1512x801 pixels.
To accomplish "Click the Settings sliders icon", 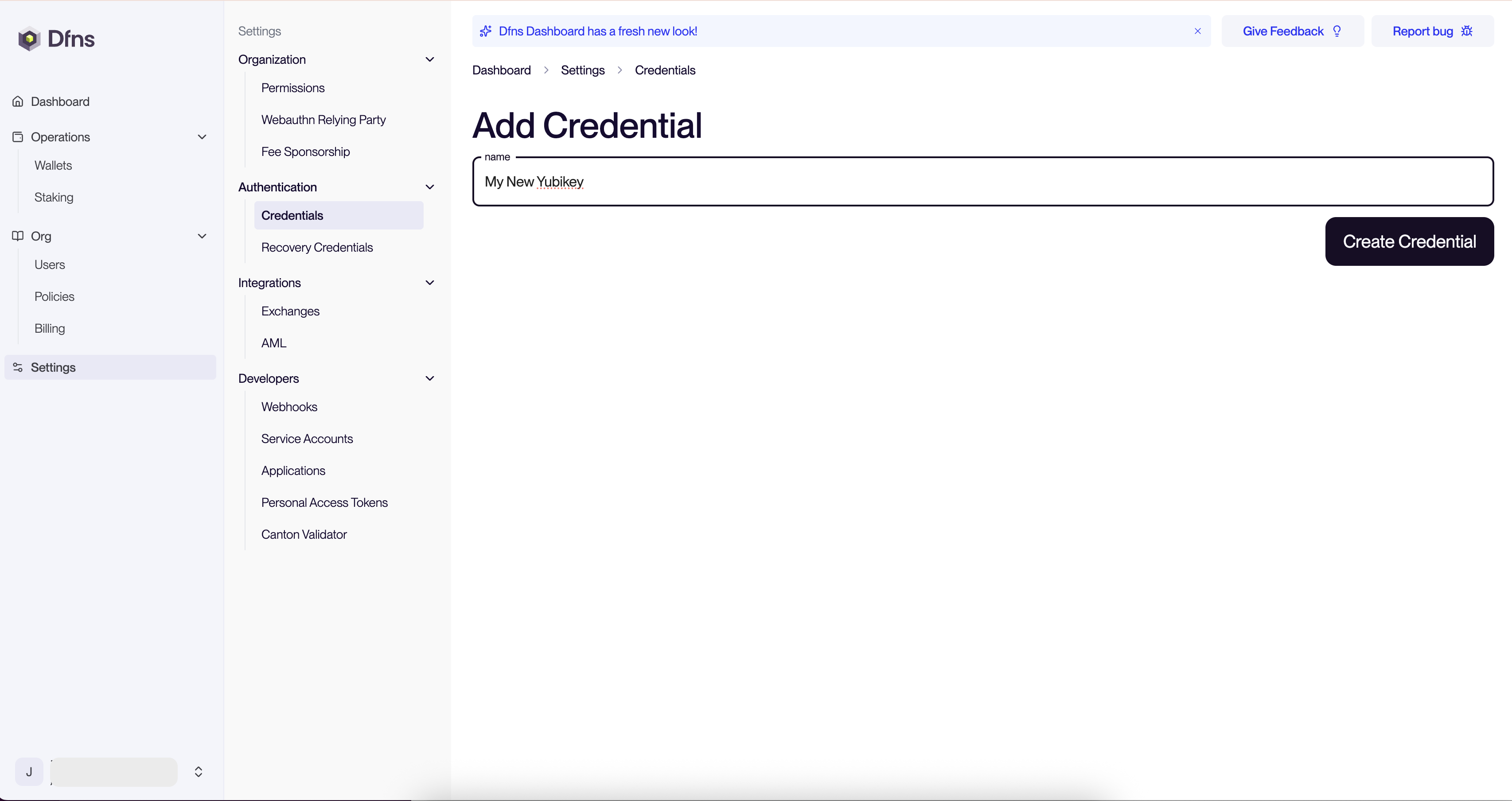I will [18, 367].
